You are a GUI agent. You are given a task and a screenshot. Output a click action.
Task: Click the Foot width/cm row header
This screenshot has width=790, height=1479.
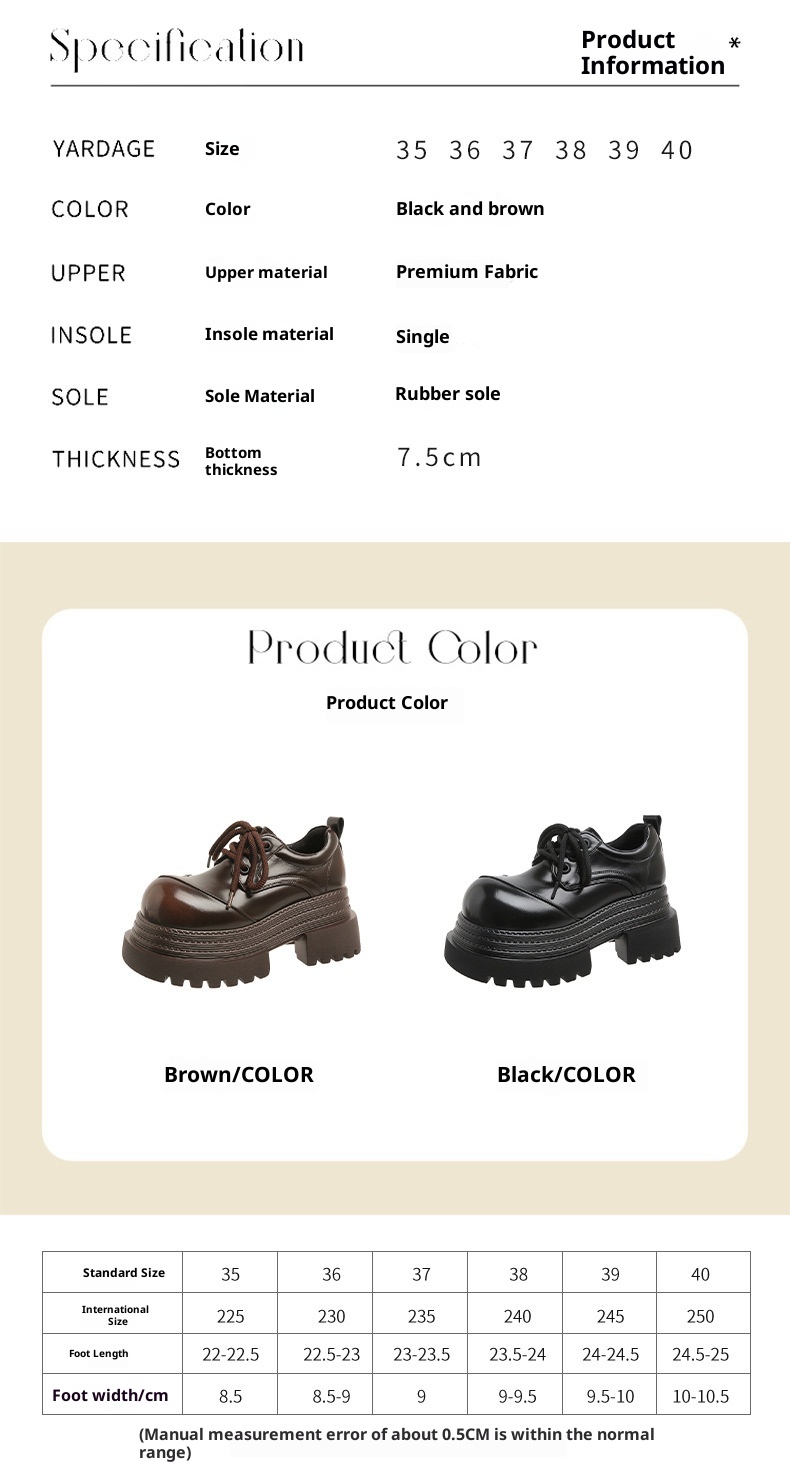110,1396
